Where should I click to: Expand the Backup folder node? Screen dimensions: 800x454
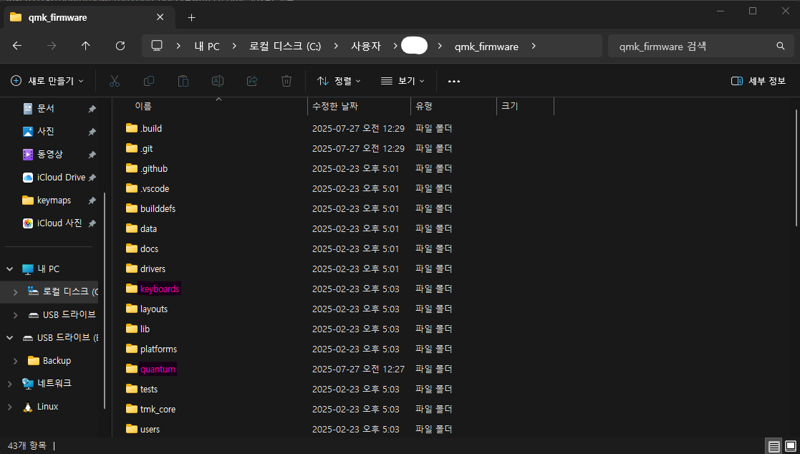tap(15, 361)
